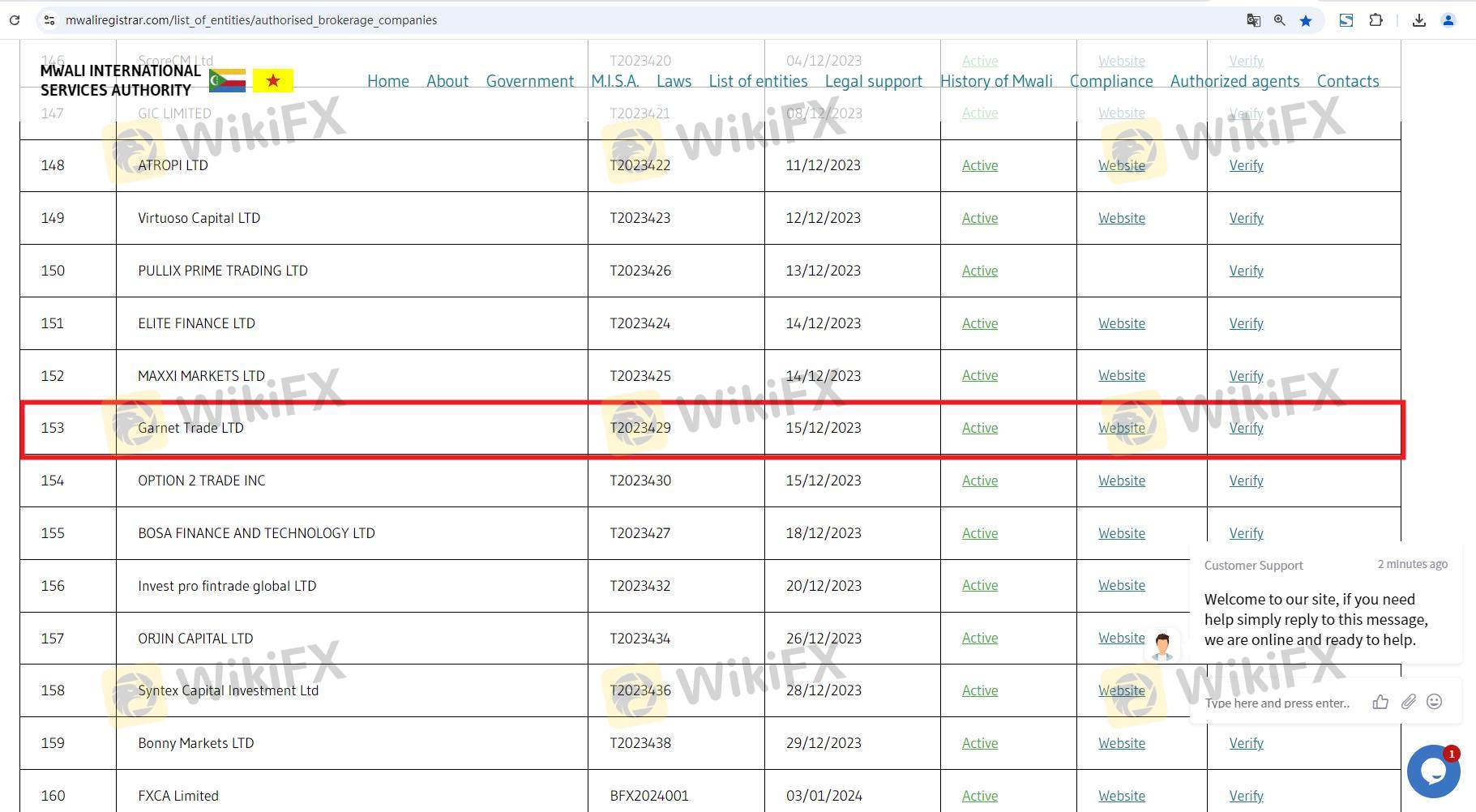Image resolution: width=1476 pixels, height=812 pixels.
Task: Open the List of entities menu
Action: 758,81
